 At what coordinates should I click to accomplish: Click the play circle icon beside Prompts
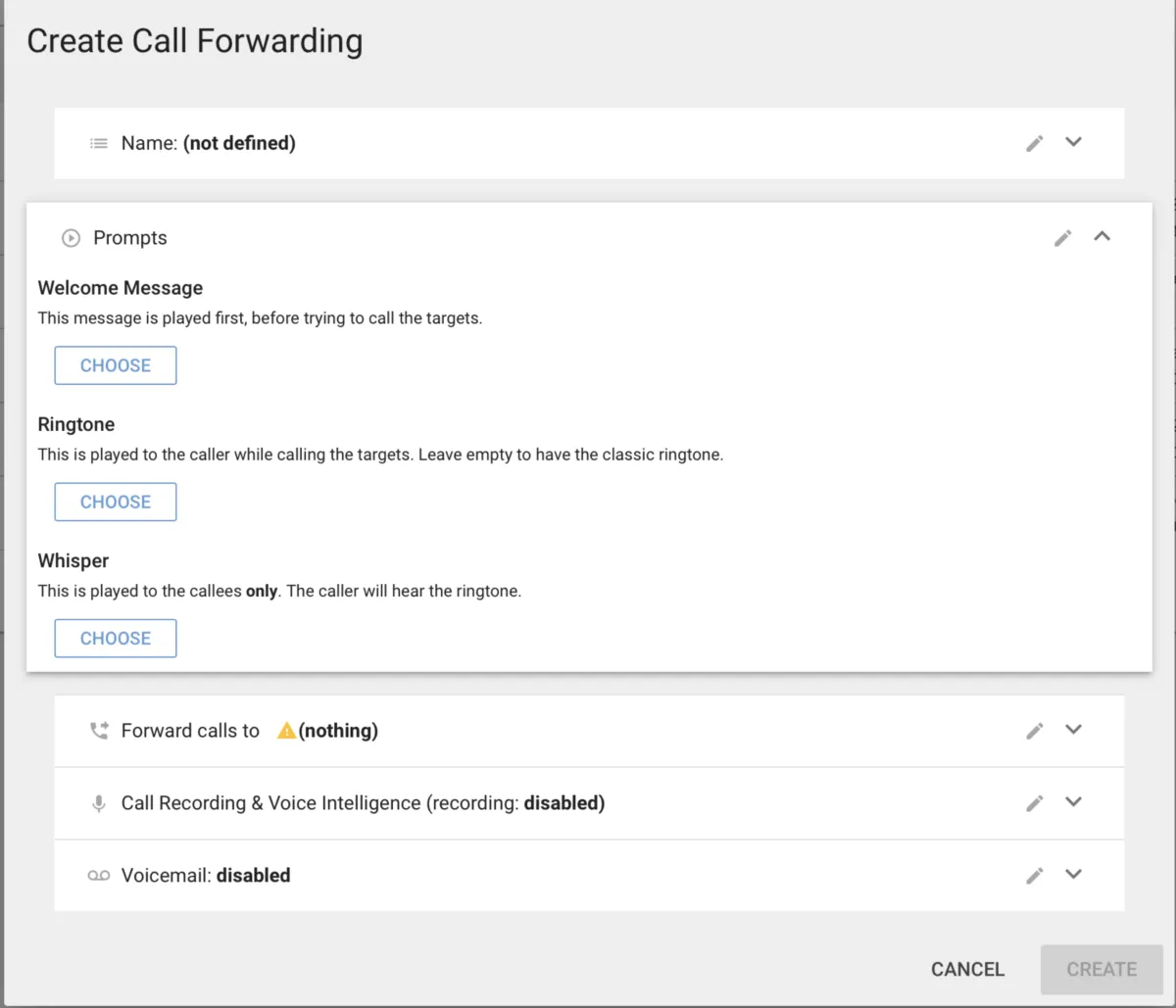coord(71,238)
